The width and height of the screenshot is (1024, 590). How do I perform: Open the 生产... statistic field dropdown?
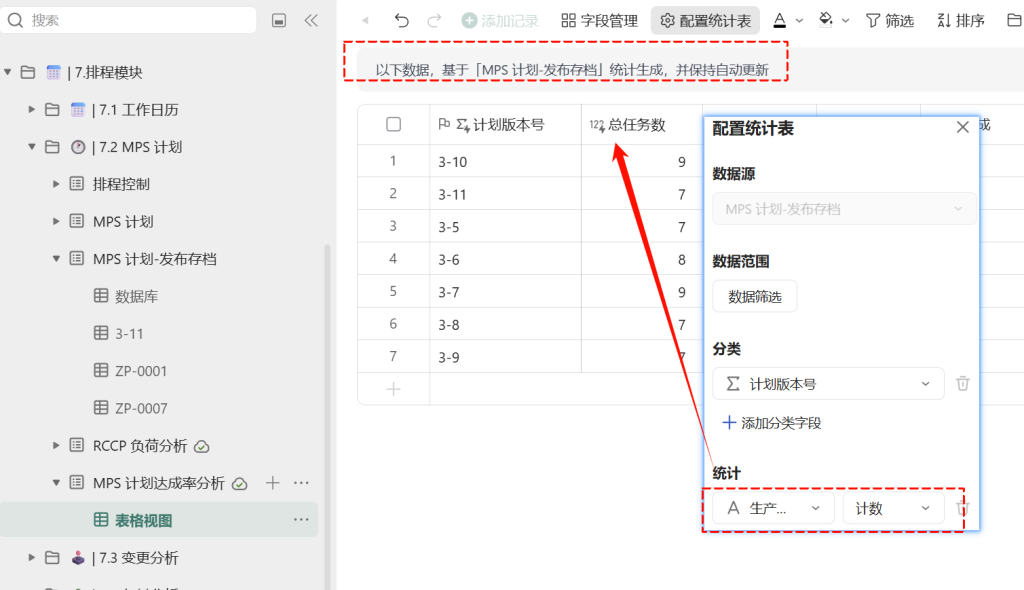[773, 508]
